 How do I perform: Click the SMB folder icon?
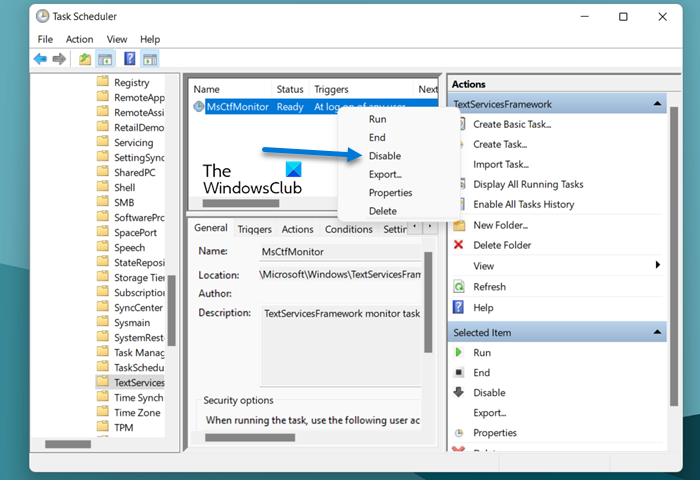(103, 201)
